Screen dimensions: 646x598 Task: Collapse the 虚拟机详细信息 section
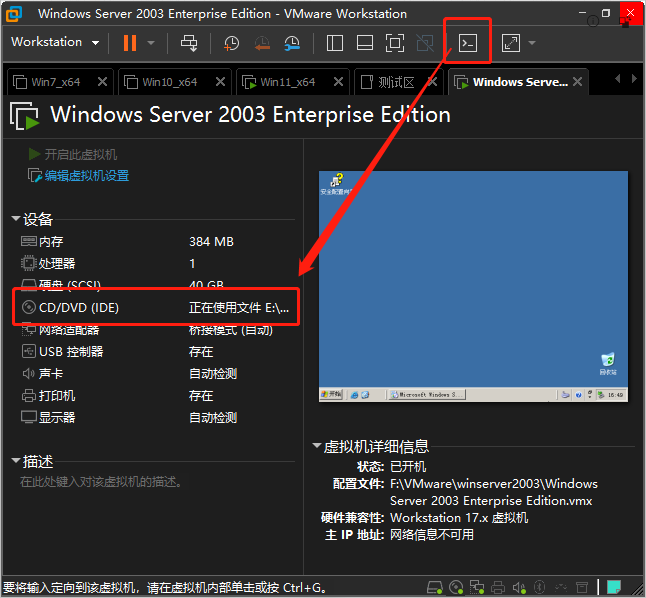(317, 445)
